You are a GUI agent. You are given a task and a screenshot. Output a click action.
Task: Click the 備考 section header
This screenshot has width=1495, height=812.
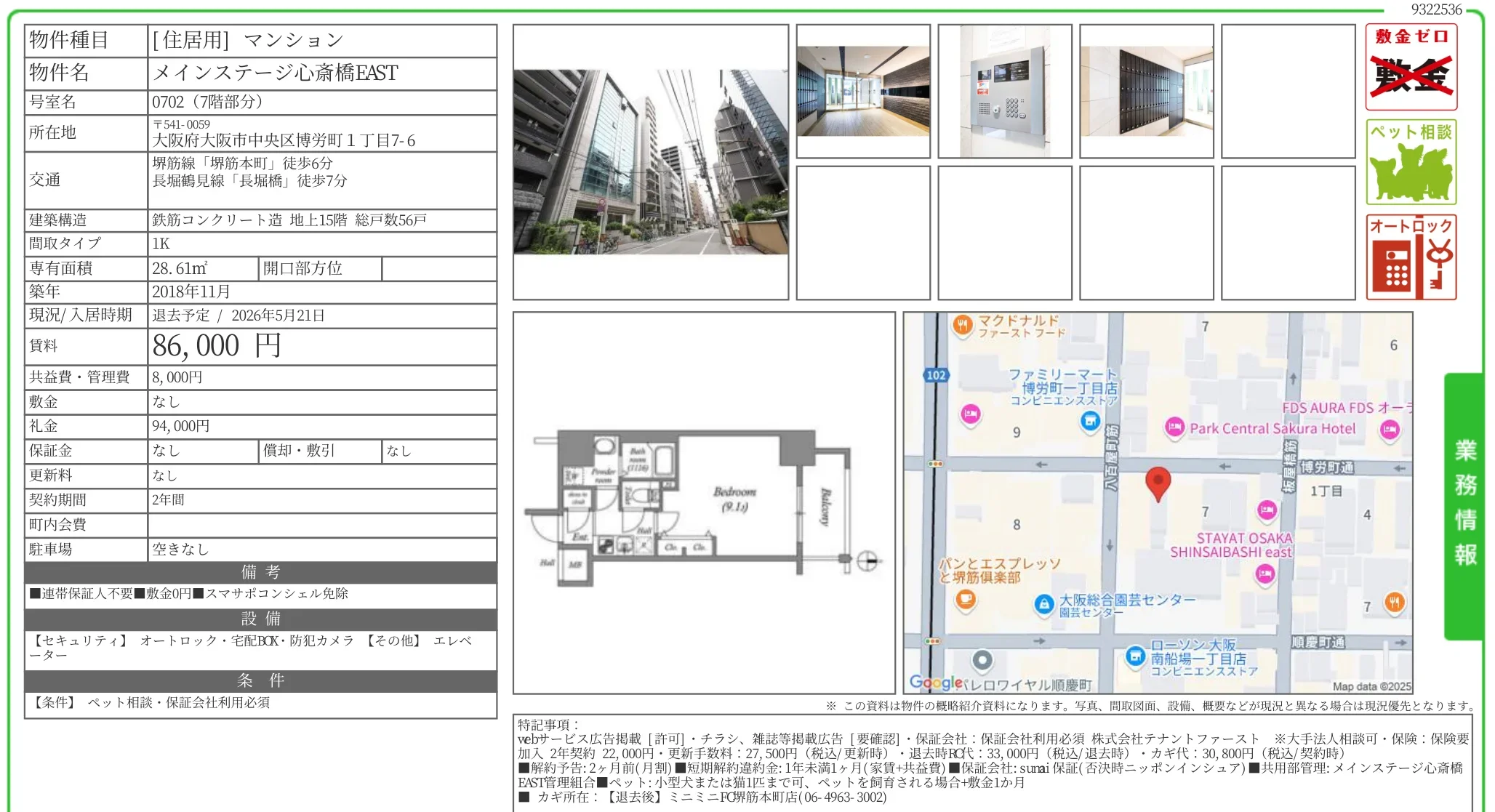pyautogui.click(x=260, y=572)
